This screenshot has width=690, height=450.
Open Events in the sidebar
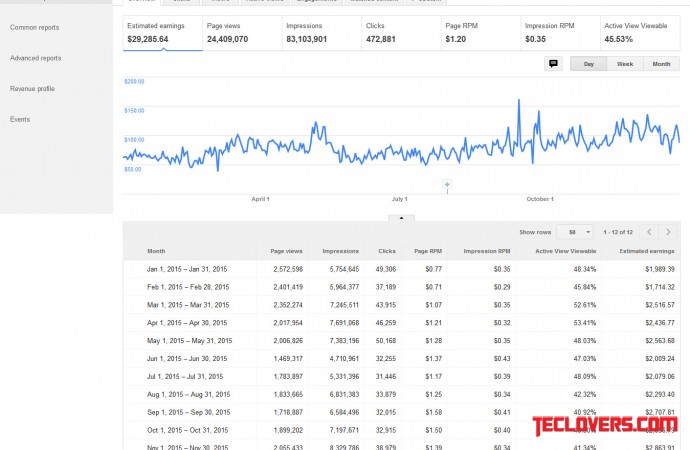tap(20, 119)
